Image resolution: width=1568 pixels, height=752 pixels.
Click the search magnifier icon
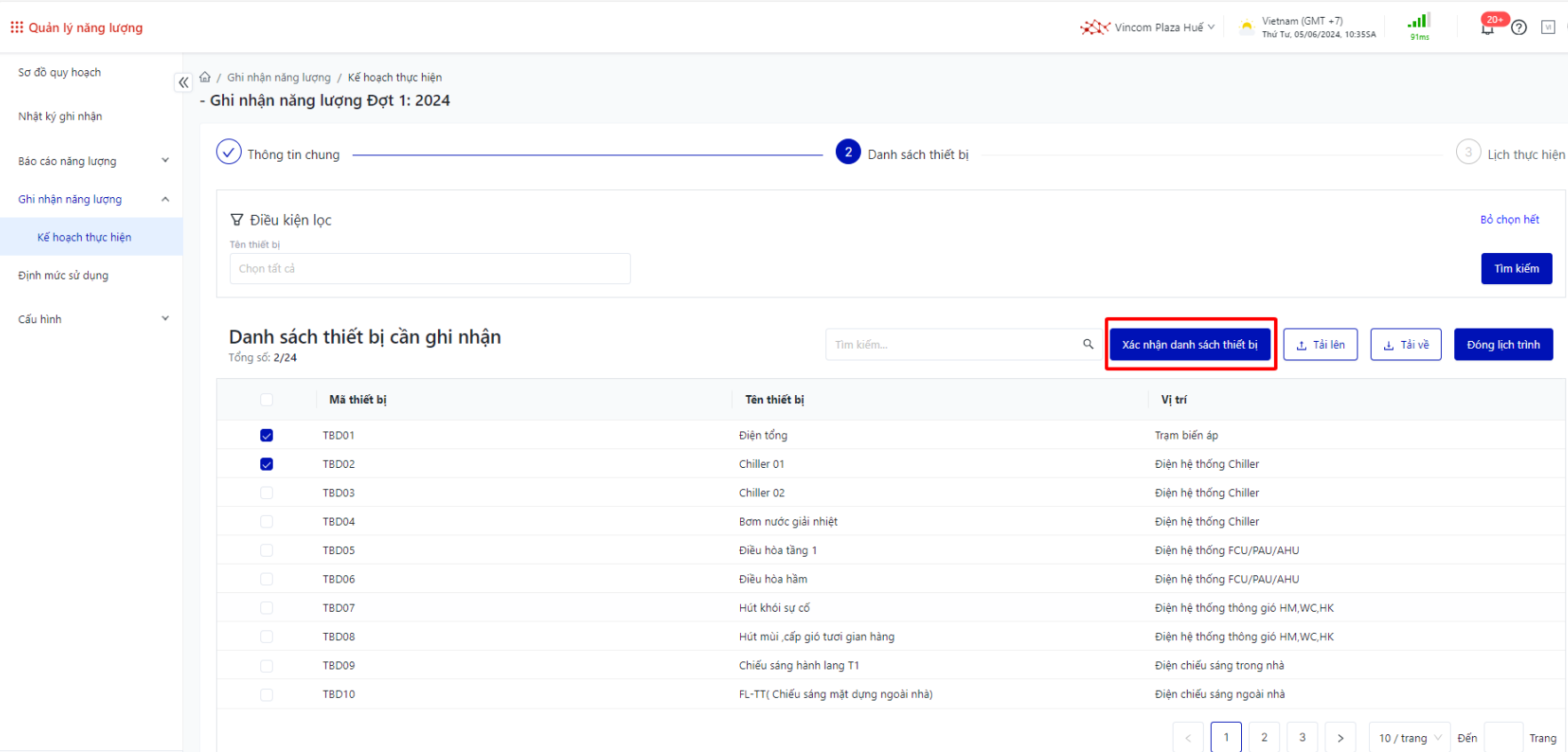[1088, 344]
